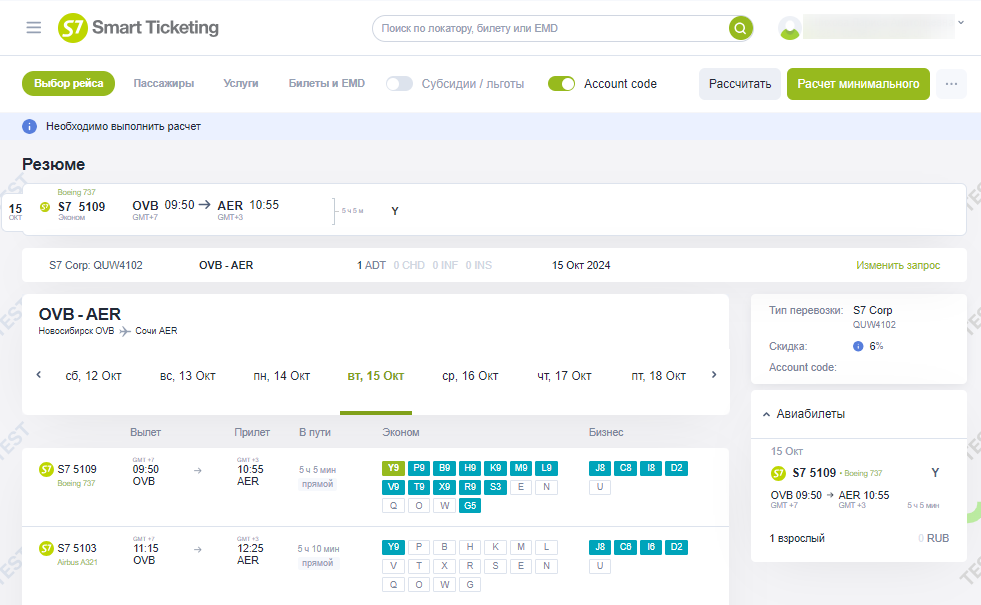Select the date пт, 18 Окт
This screenshot has width=981, height=605.
click(658, 376)
